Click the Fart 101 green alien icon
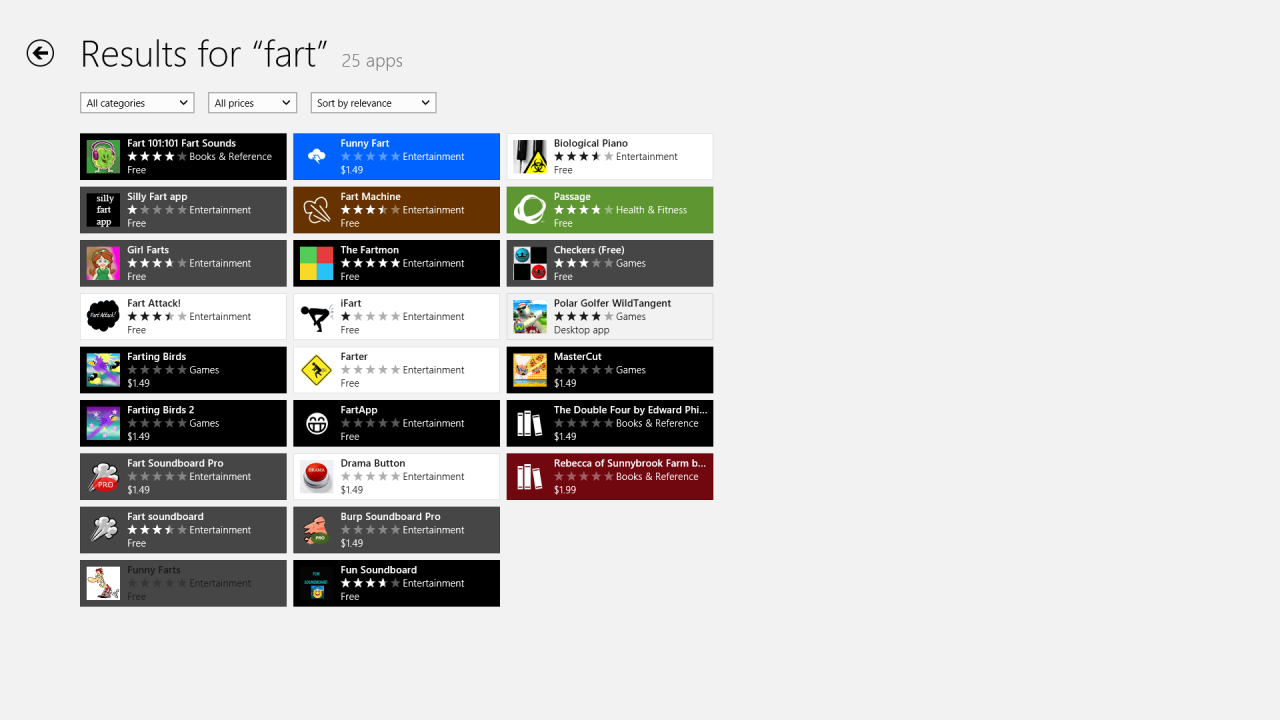The width and height of the screenshot is (1280, 720). point(103,157)
